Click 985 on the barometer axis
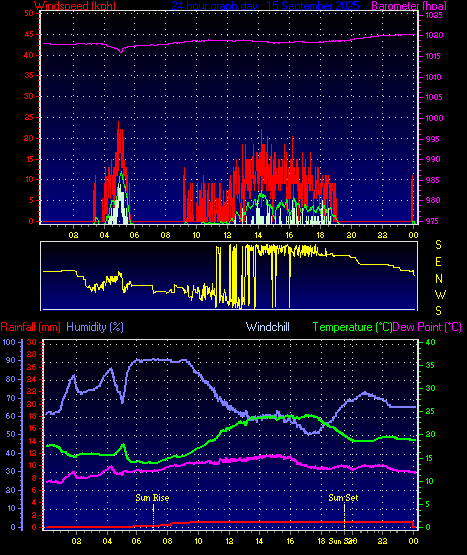This screenshot has height=555, width=467. 432,180
